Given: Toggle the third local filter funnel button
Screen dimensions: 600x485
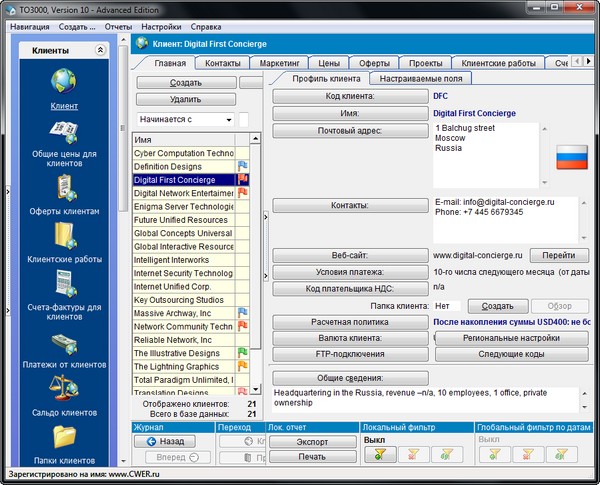Looking at the screenshot, I should point(447,454).
